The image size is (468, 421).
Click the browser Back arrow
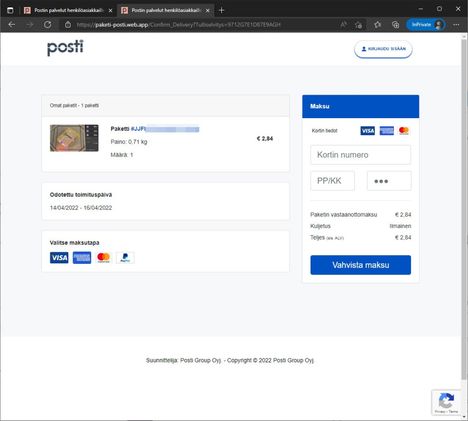click(x=12, y=25)
